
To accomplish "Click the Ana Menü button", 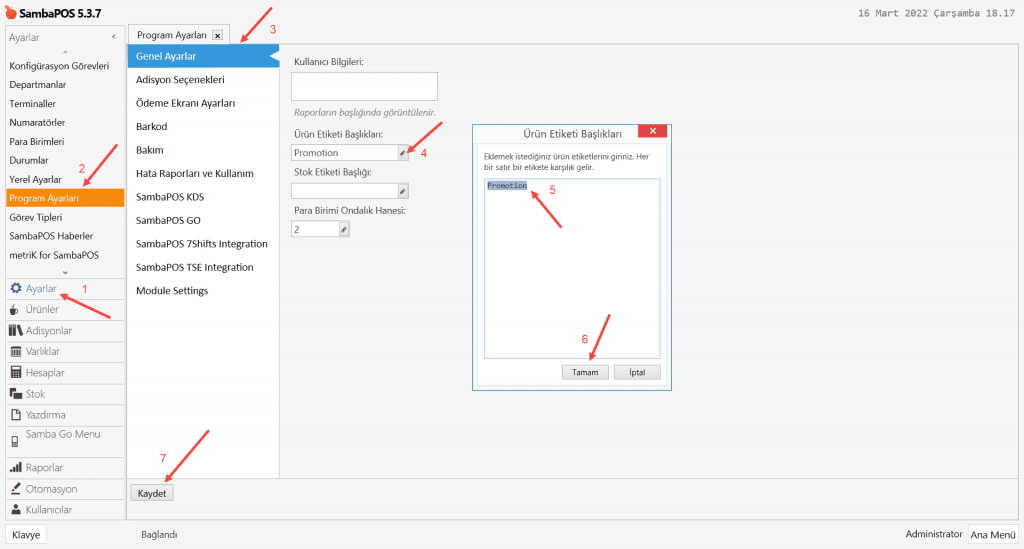I will pyautogui.click(x=993, y=535).
